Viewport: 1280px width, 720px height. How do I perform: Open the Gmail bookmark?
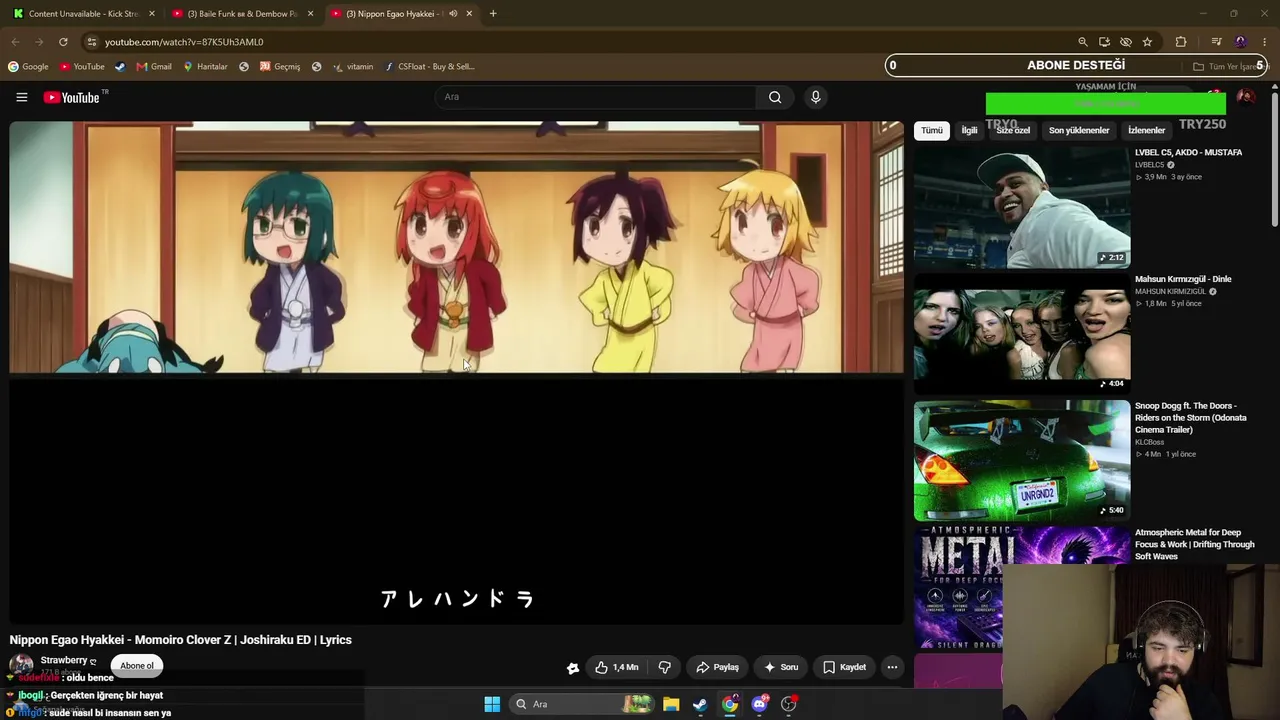click(x=154, y=67)
